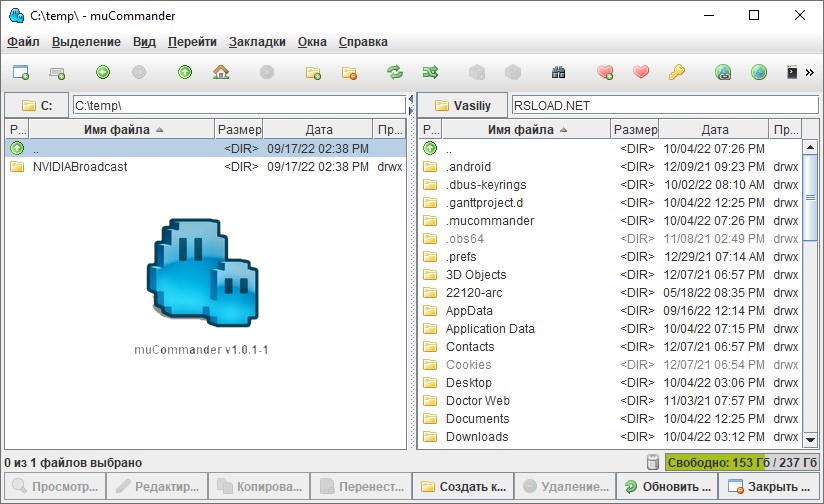Open the Vasiliy drive selector dropdown
The width and height of the screenshot is (824, 504).
click(x=462, y=105)
